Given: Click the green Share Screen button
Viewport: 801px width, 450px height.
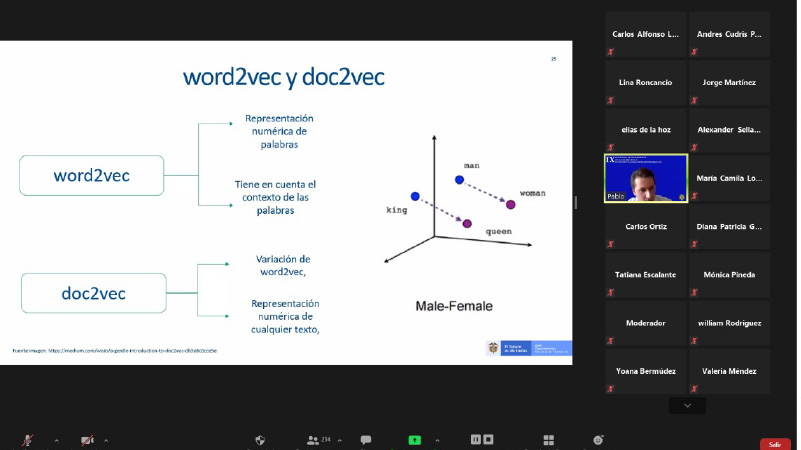Looking at the screenshot, I should pyautogui.click(x=415, y=440).
